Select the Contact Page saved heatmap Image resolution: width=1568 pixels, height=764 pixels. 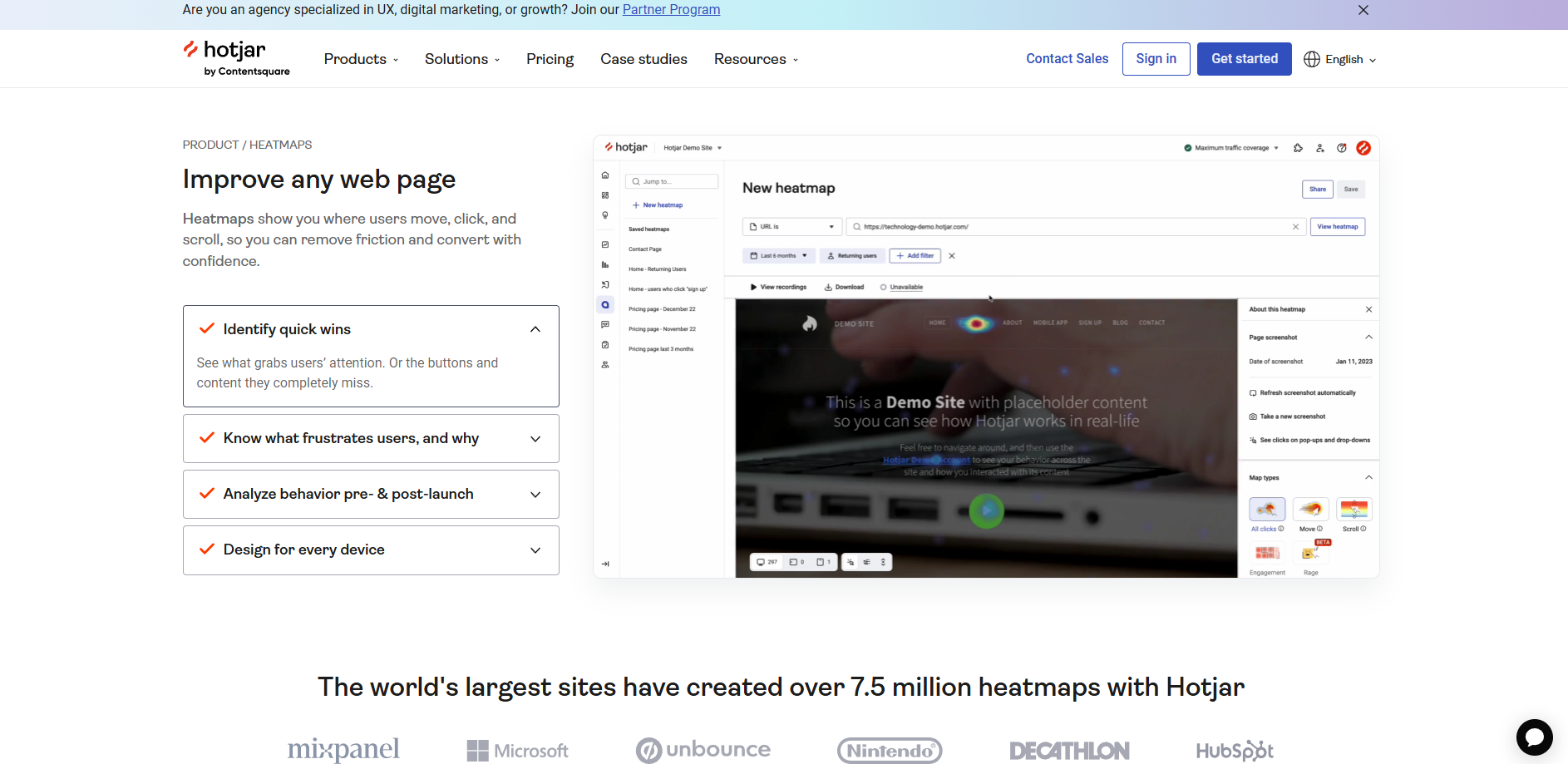(645, 249)
